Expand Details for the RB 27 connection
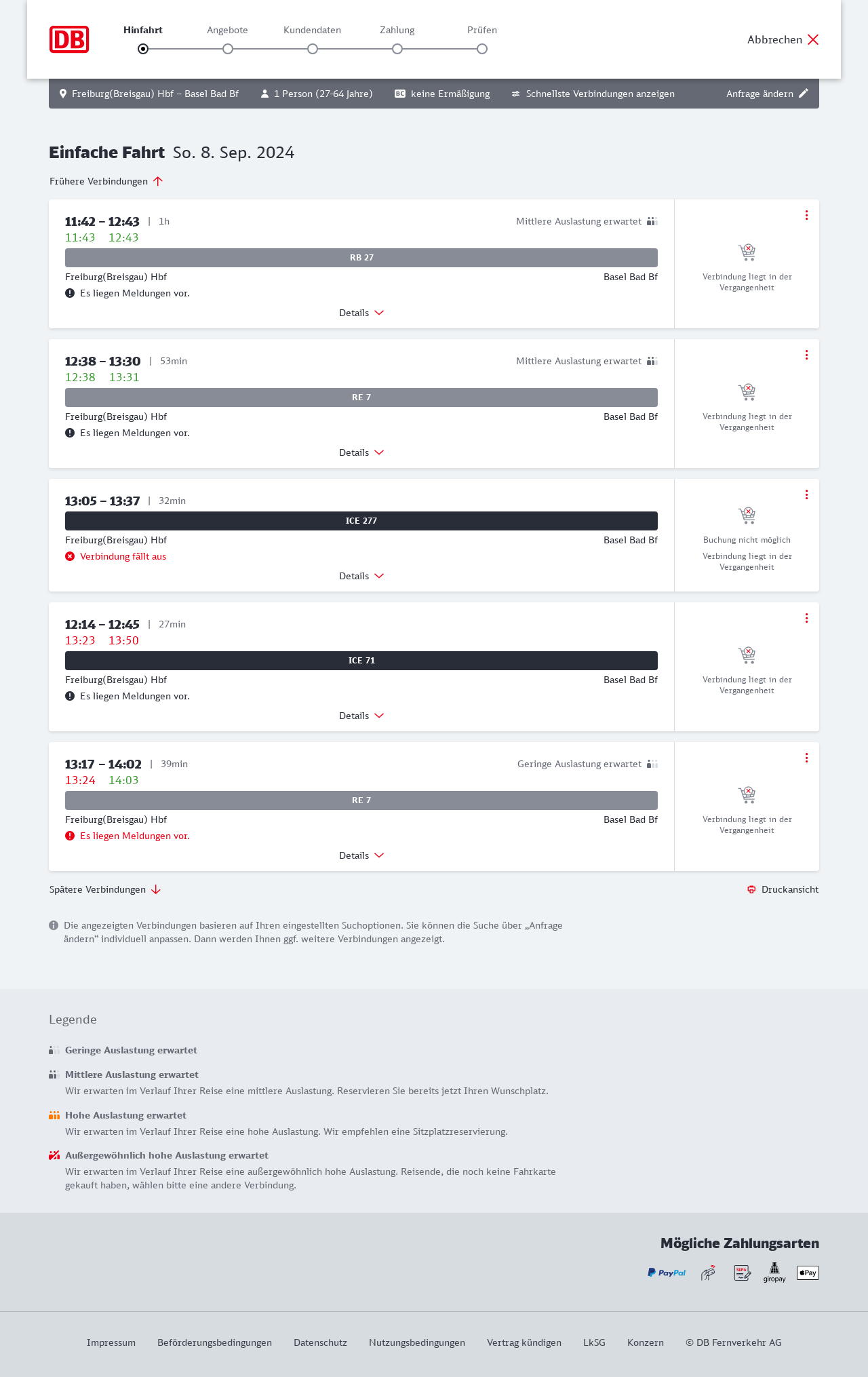Screen dimensions: 868x1377 (x=361, y=313)
